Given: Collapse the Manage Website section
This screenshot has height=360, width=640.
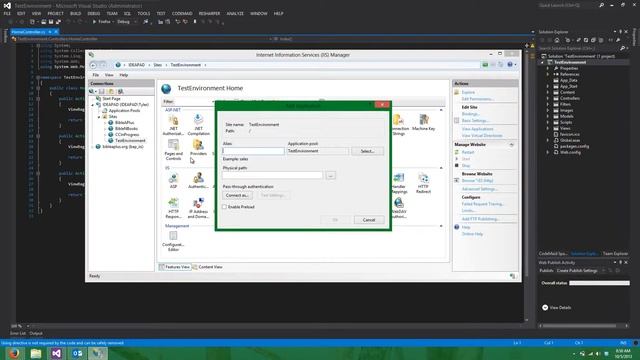Looking at the screenshot, I should point(511,144).
